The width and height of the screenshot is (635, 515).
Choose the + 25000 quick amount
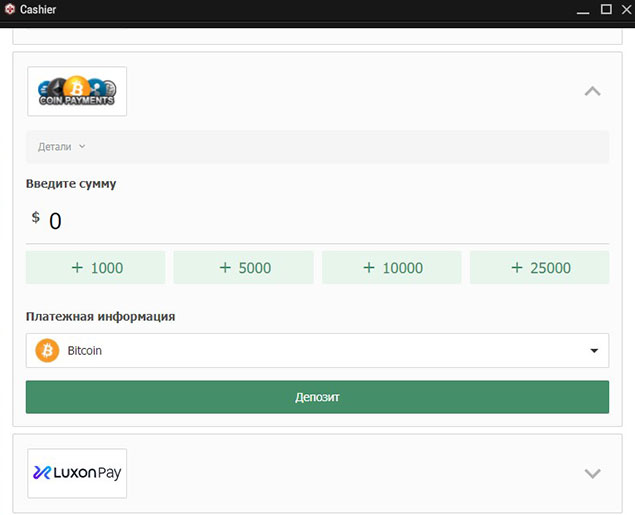(539, 268)
